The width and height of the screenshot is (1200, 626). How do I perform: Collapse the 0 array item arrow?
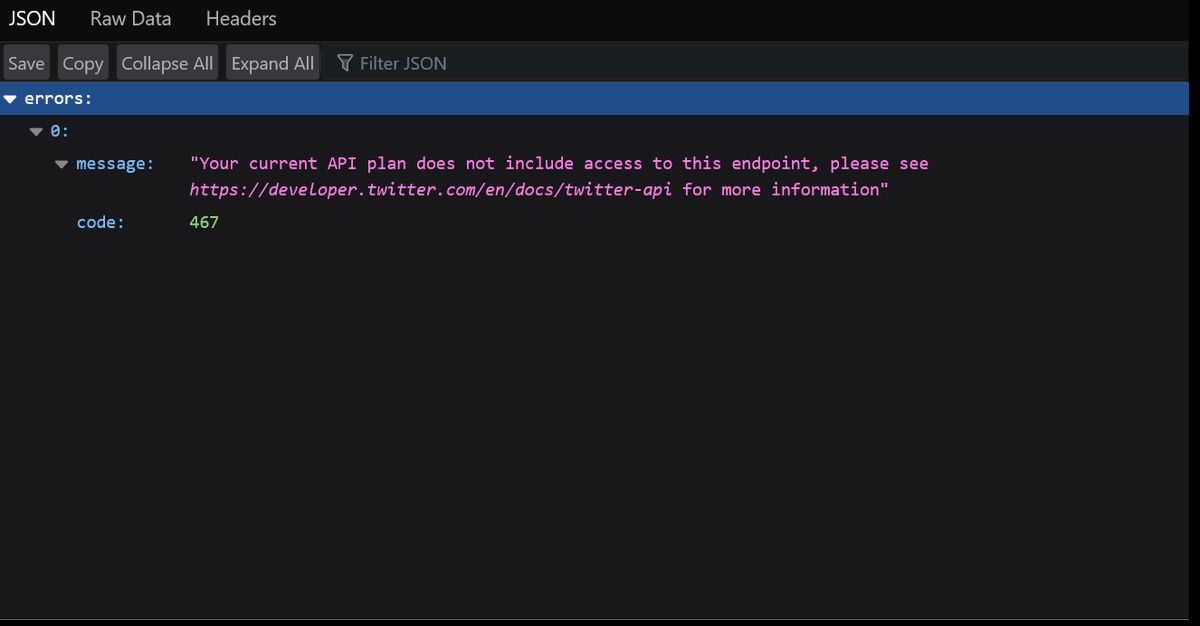coord(36,131)
